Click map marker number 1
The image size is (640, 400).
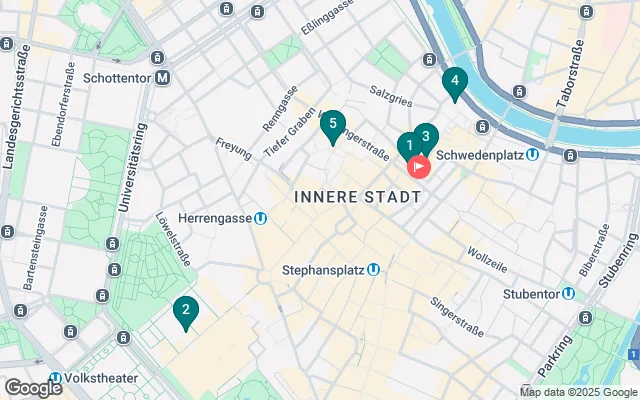pyautogui.click(x=408, y=147)
